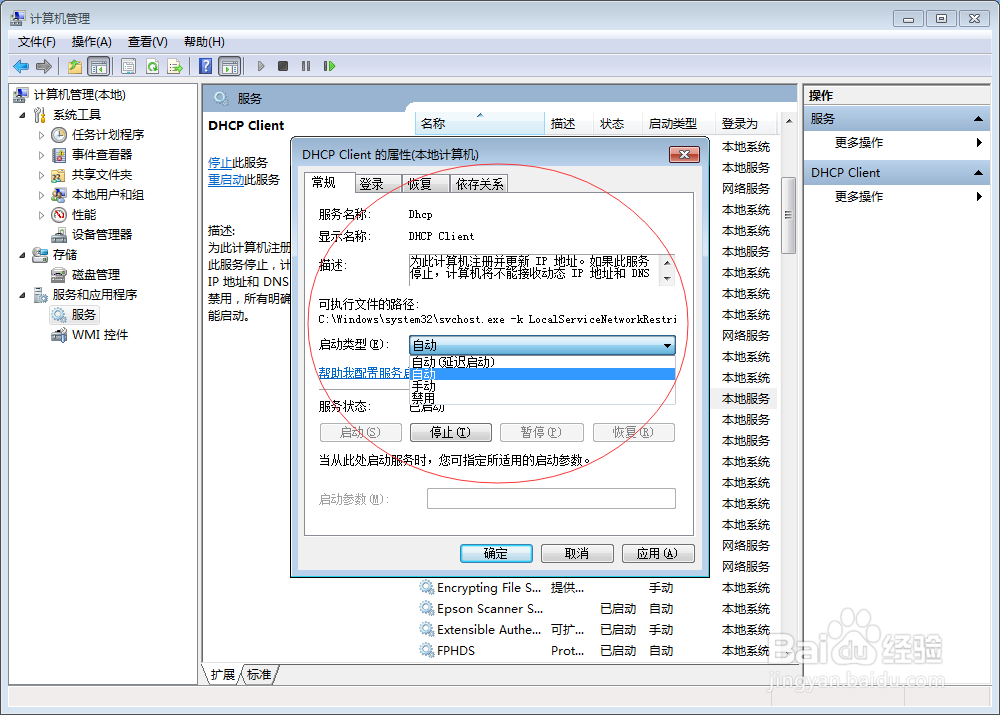This screenshot has width=1000, height=715.
Task: Click the Start service play icon
Action: [260, 65]
